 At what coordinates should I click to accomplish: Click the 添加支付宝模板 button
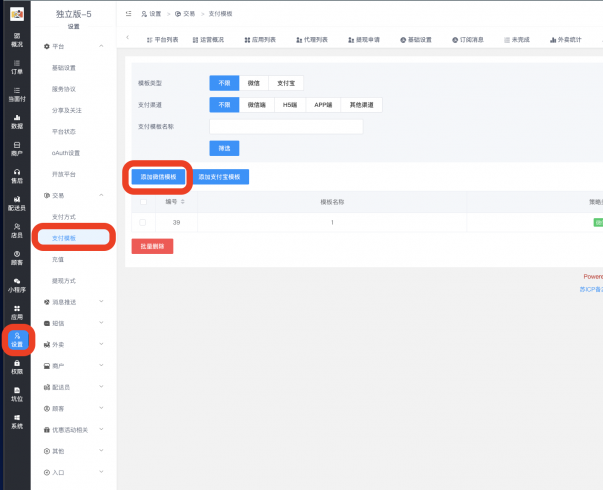(x=219, y=176)
